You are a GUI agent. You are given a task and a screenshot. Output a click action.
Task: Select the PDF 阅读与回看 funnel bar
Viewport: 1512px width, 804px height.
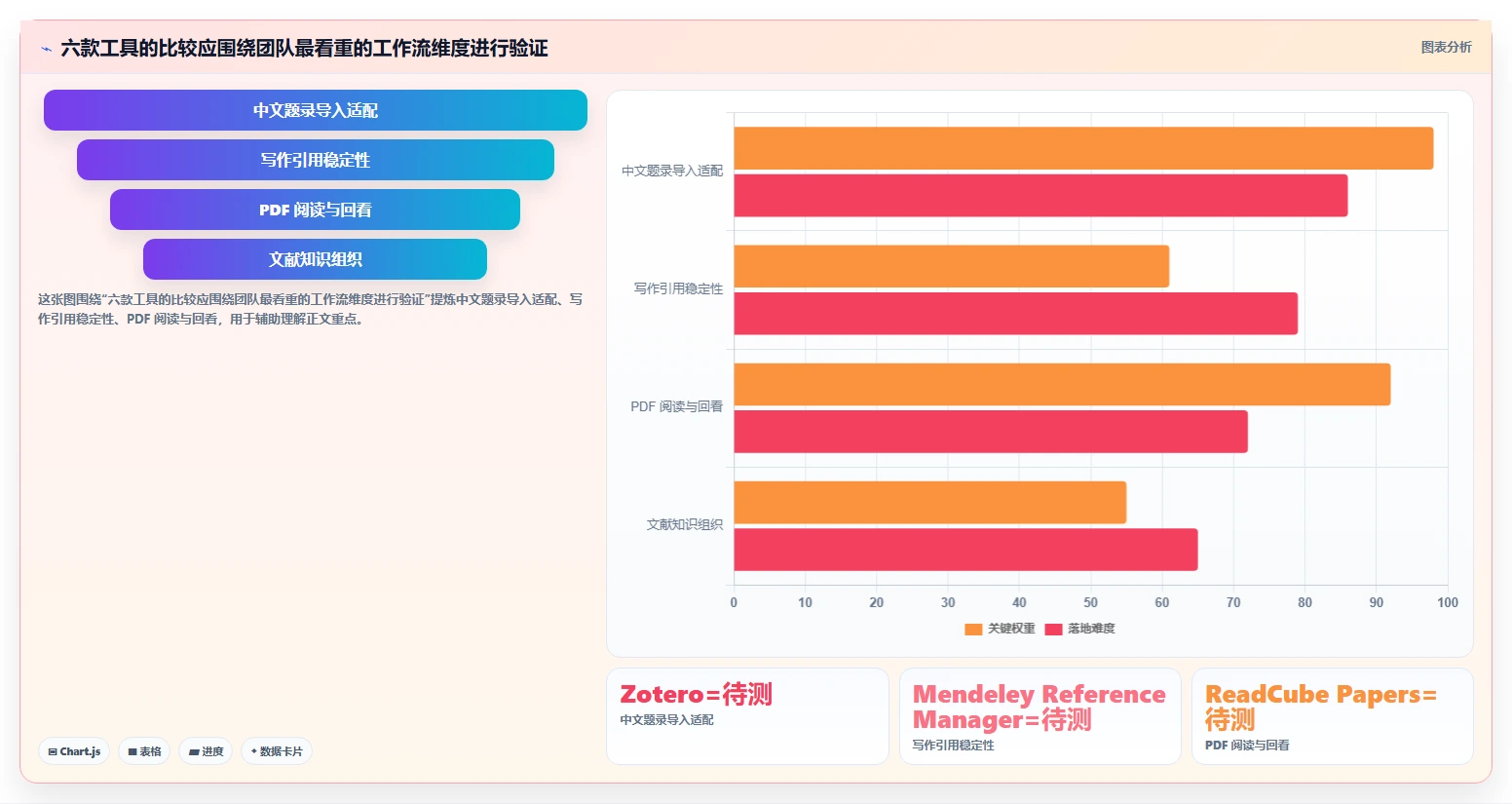click(316, 210)
